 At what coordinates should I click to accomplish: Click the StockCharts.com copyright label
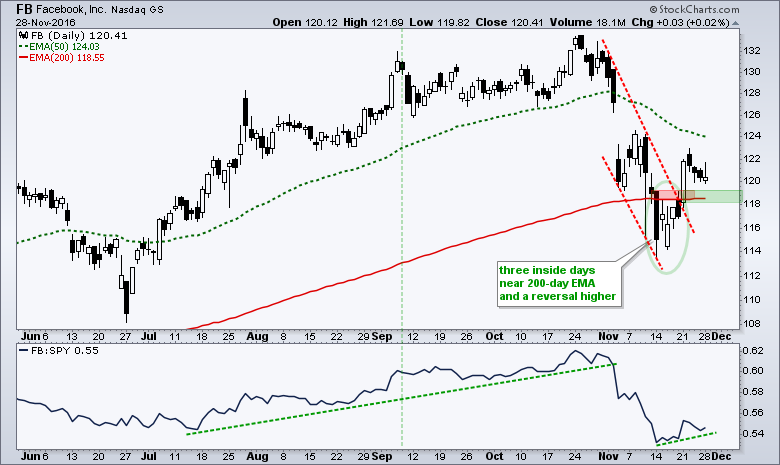pyautogui.click(x=694, y=9)
